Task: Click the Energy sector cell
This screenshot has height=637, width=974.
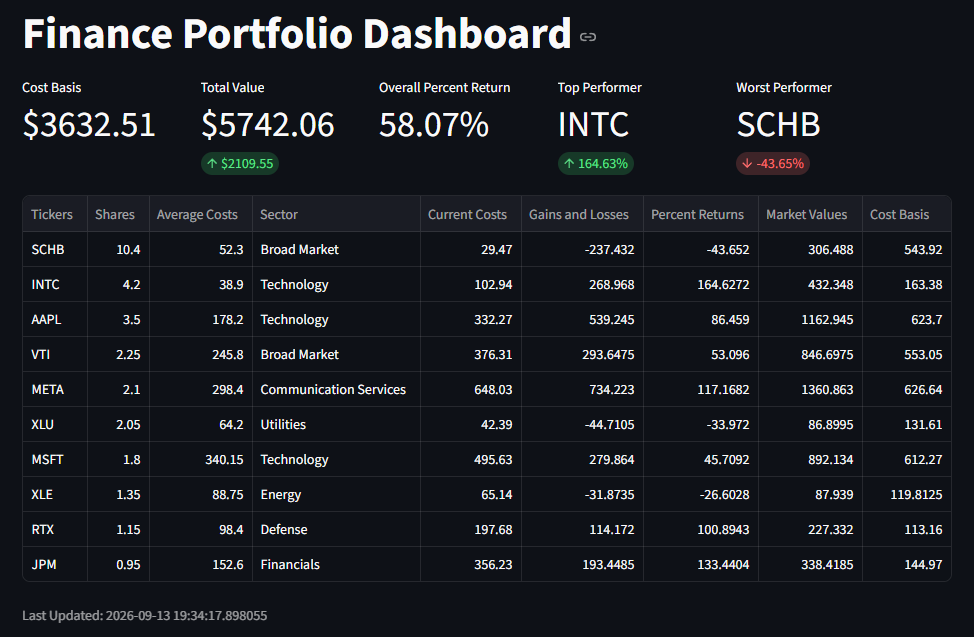Action: click(336, 494)
